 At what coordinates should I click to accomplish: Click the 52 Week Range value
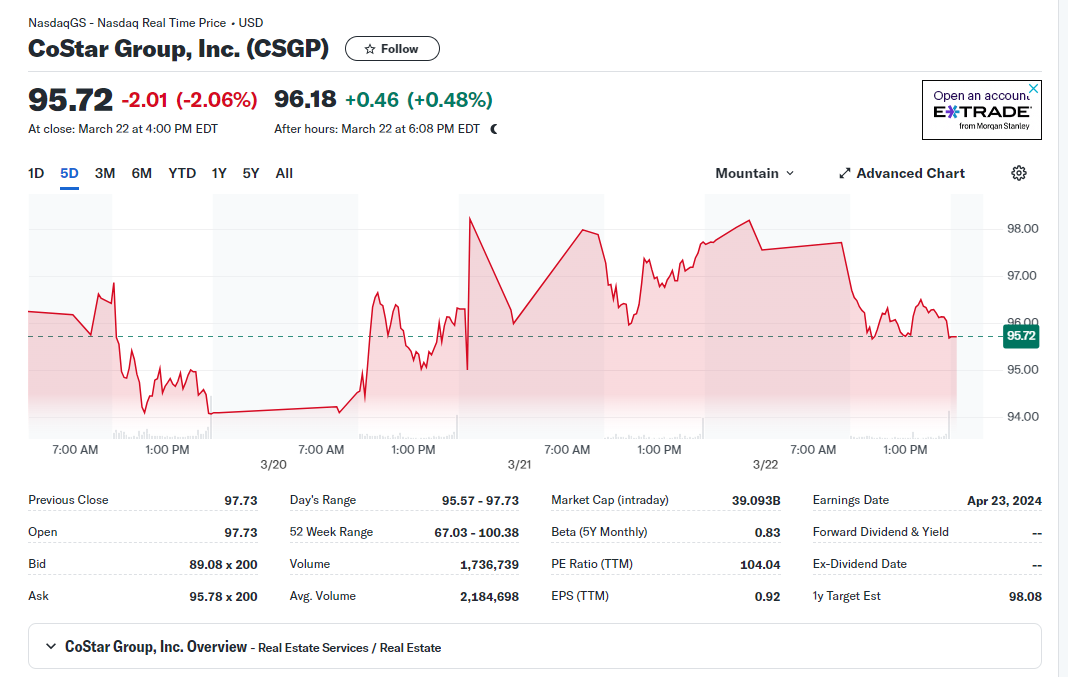tap(477, 533)
